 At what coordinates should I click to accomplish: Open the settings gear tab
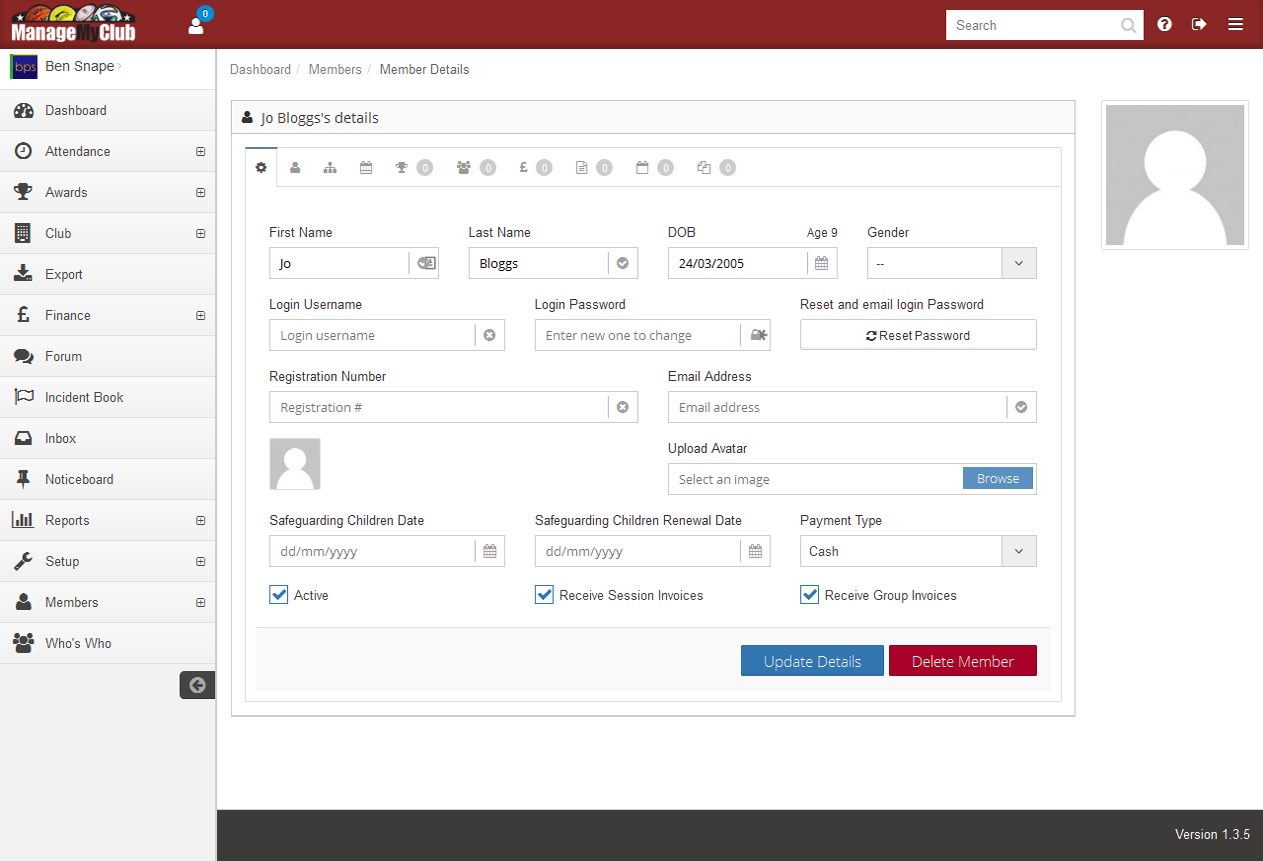tap(261, 167)
